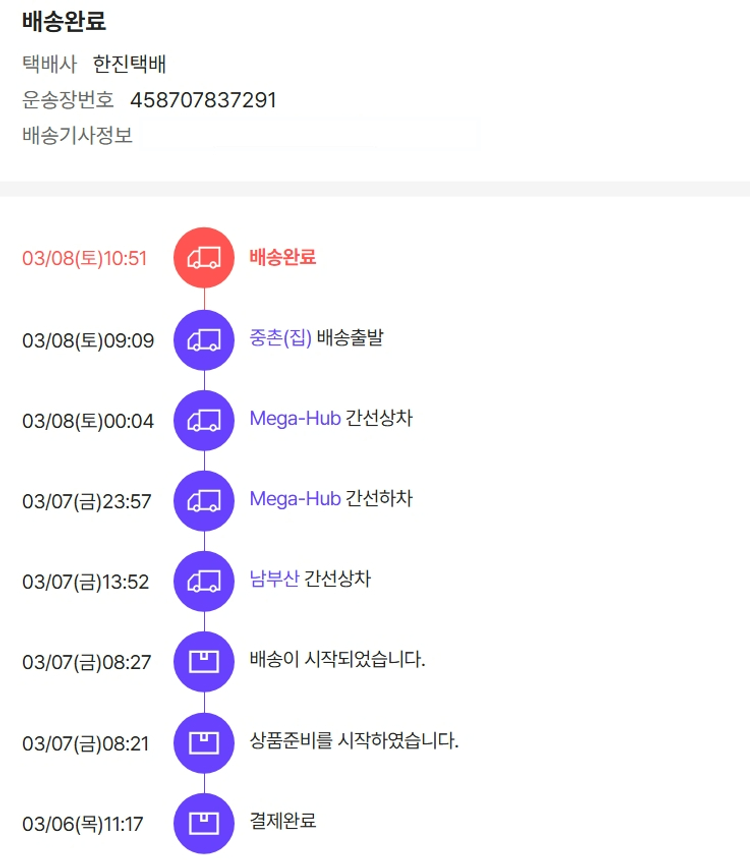Click the 배송기사정보 label
Image resolution: width=750 pixels, height=860 pixels.
(x=77, y=135)
